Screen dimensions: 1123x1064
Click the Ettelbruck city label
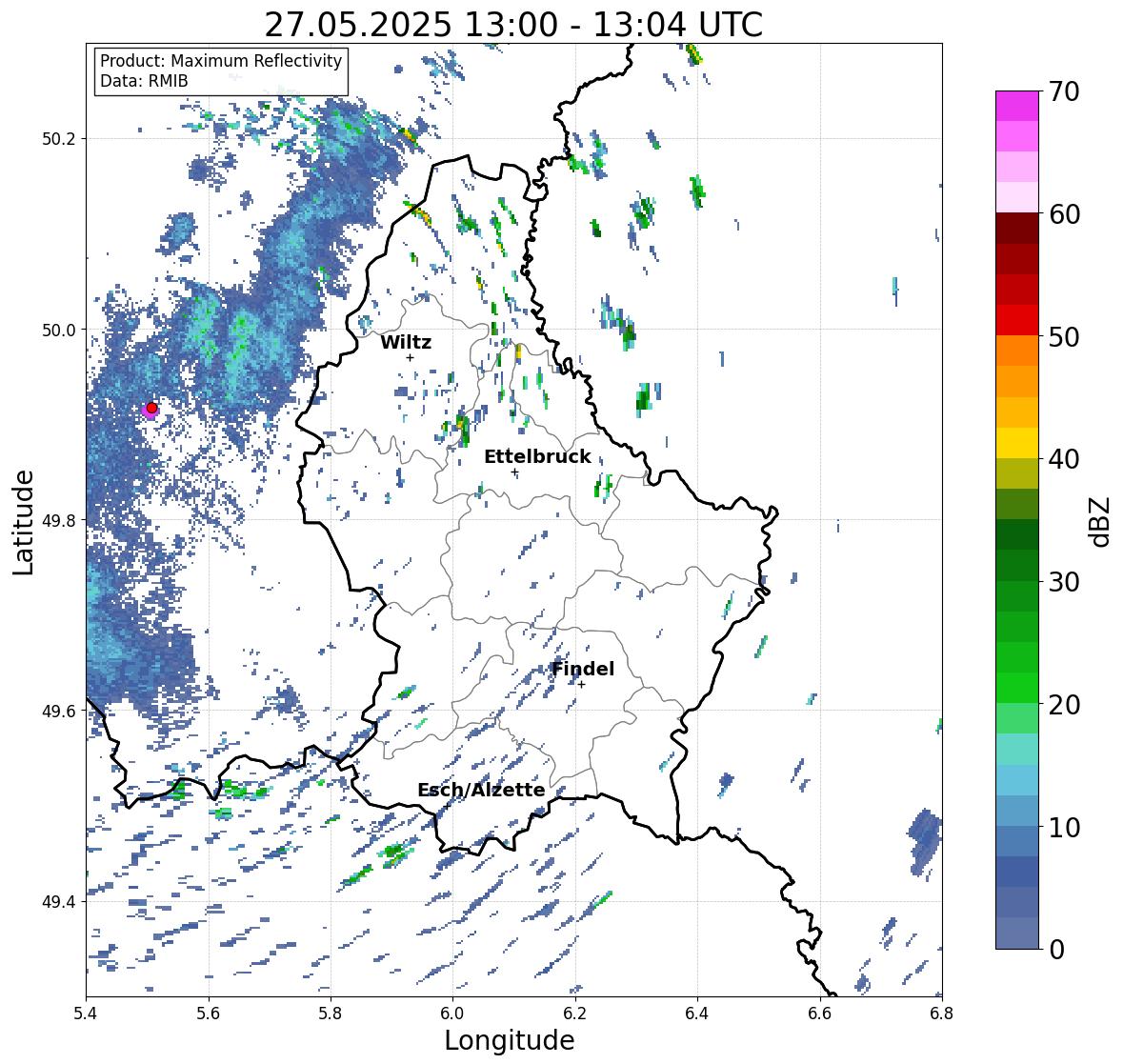pos(537,457)
